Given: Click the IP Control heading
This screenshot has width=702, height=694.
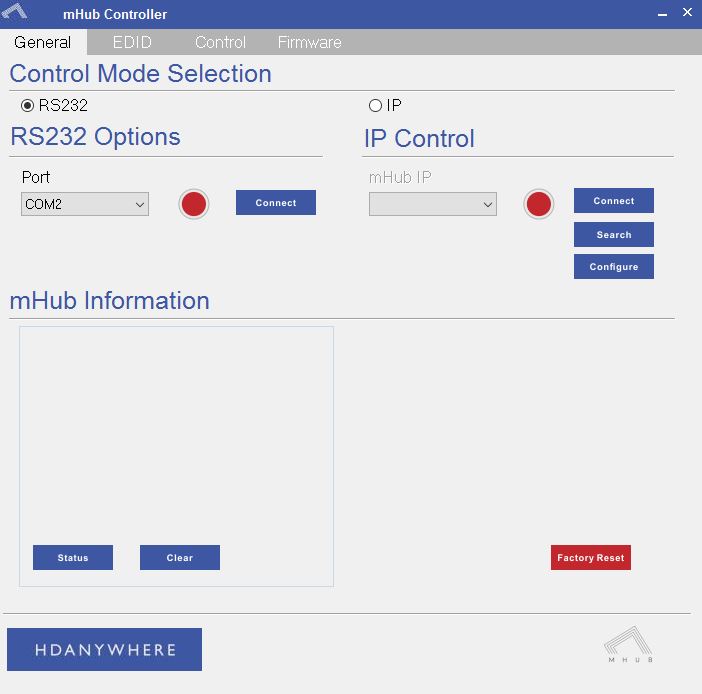Looking at the screenshot, I should click(x=419, y=138).
